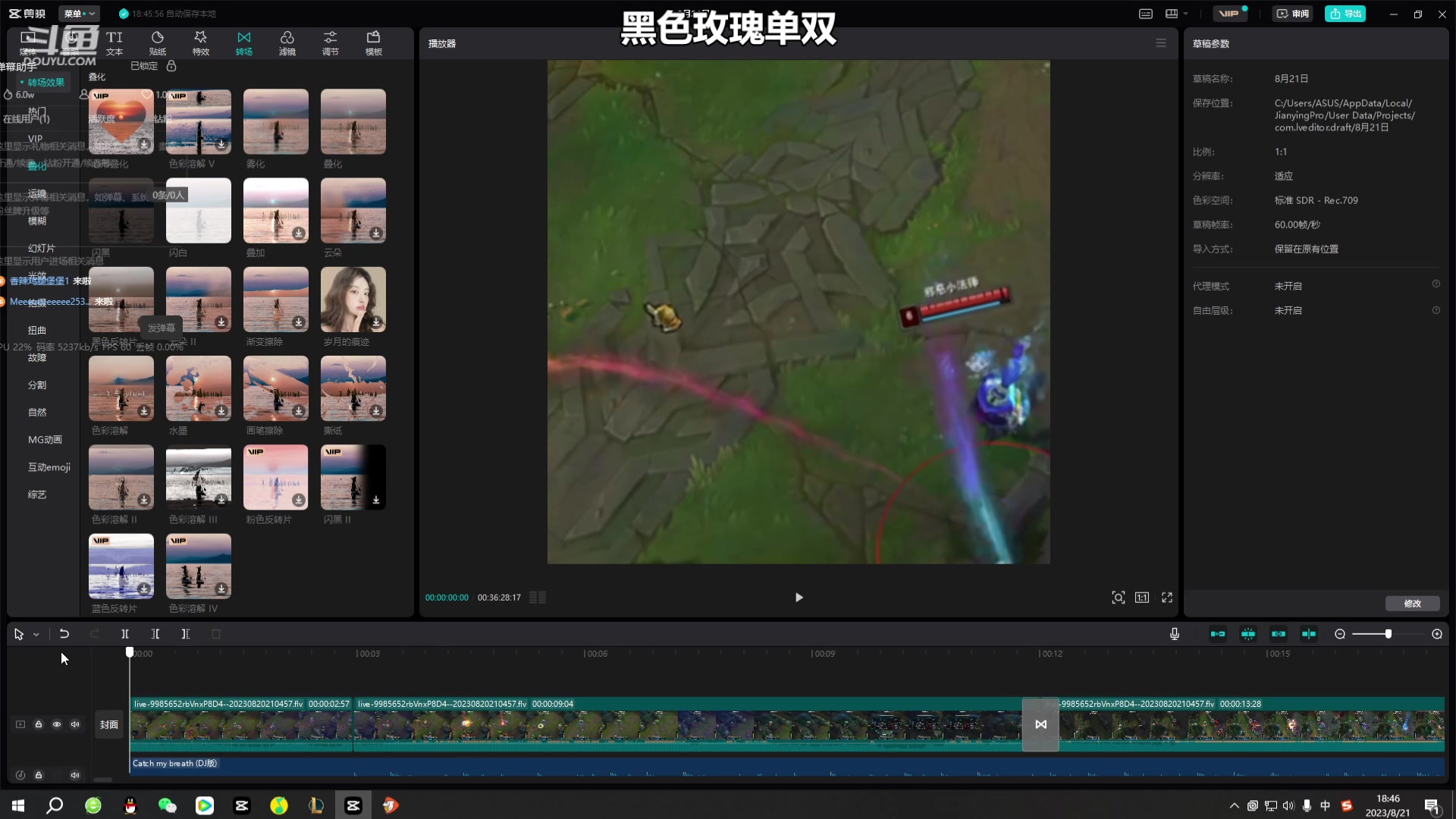The image size is (1456, 819).
Task: Toggle track linkage icon
Action: tap(1279, 634)
